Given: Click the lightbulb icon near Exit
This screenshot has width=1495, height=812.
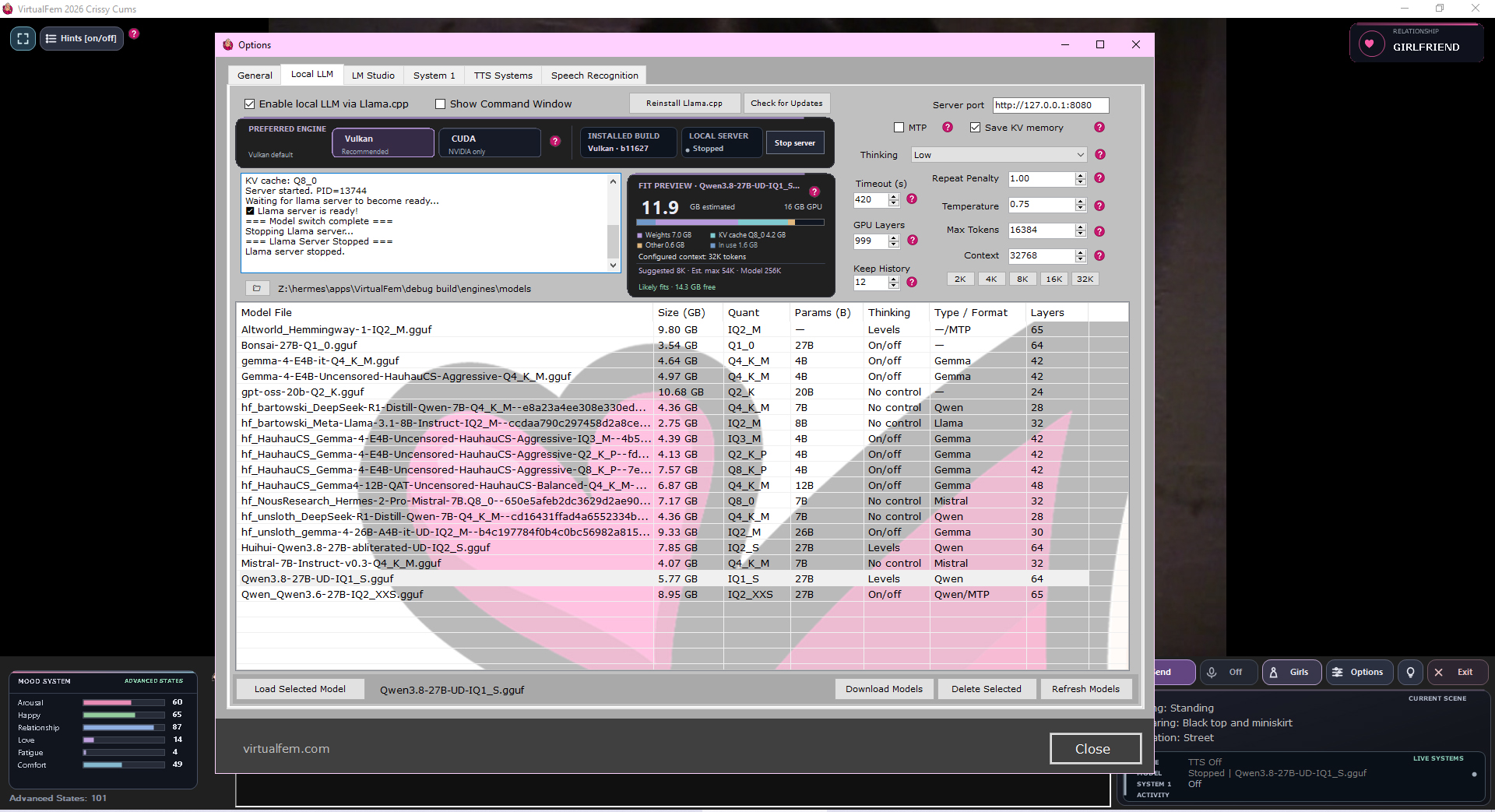Looking at the screenshot, I should [x=1410, y=672].
